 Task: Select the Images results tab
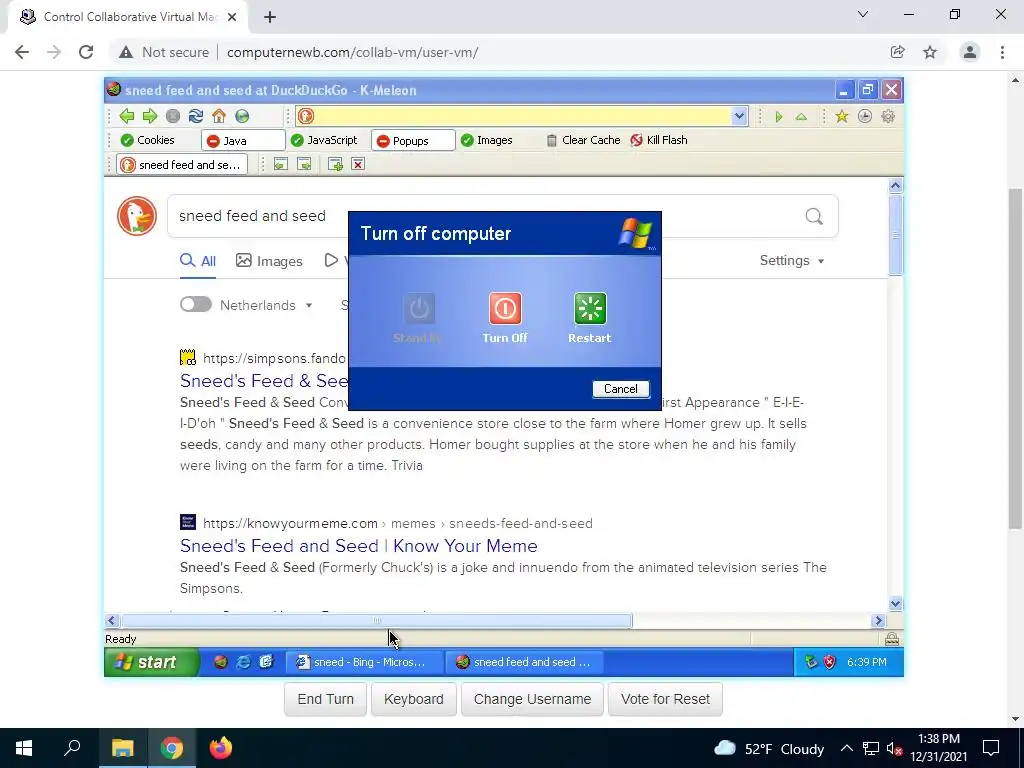point(269,261)
